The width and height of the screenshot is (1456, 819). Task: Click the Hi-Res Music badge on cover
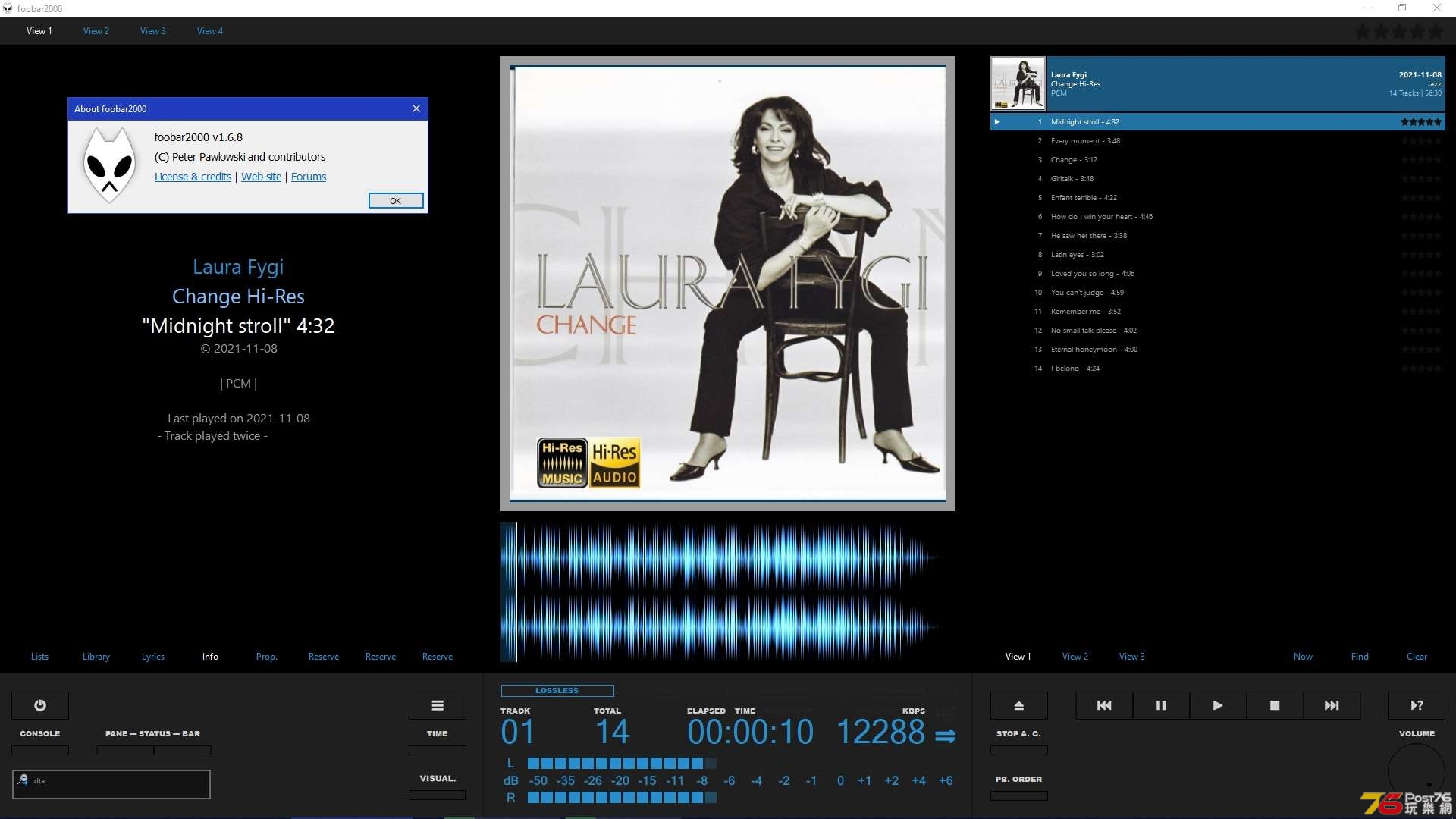[562, 463]
